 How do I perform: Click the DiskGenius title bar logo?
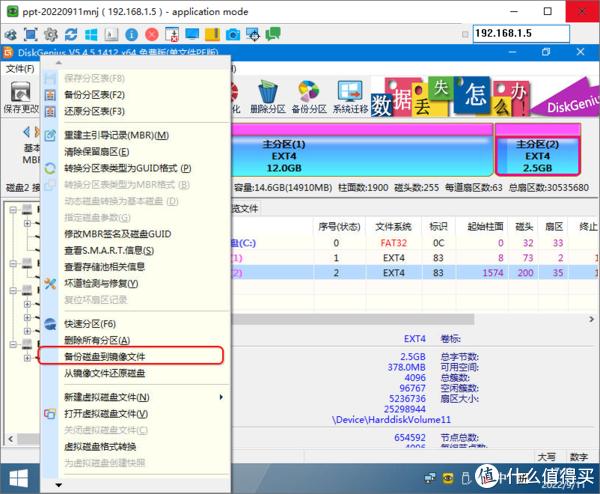(x=8, y=52)
